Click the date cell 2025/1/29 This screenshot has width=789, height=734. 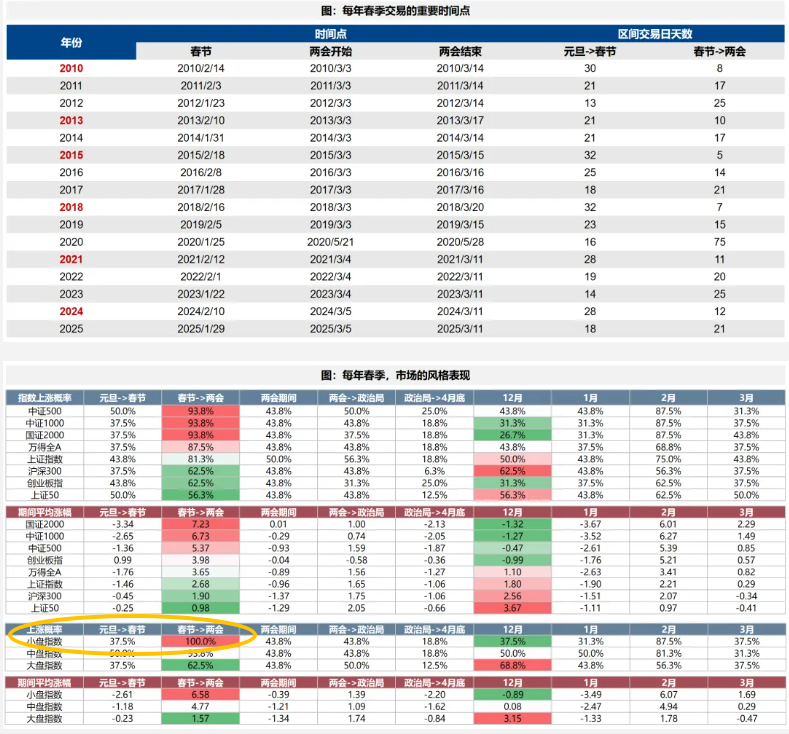[x=201, y=329]
